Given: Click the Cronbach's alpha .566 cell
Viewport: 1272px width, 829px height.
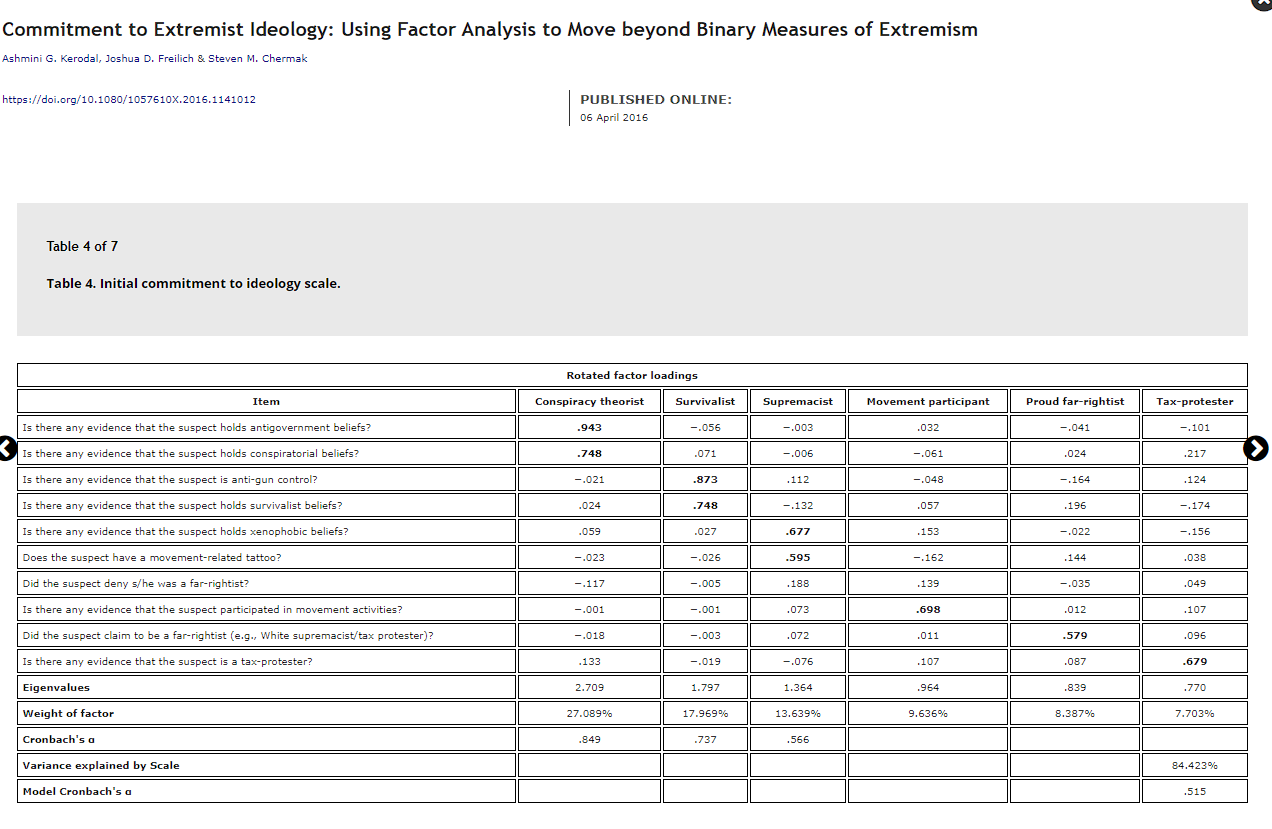Looking at the screenshot, I should pyautogui.click(x=798, y=739).
